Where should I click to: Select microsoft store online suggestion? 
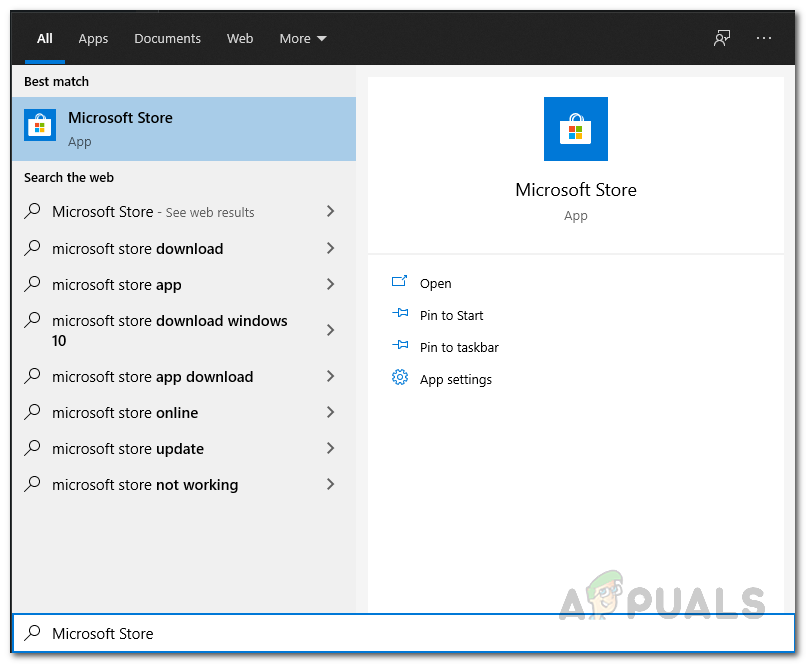[125, 413]
